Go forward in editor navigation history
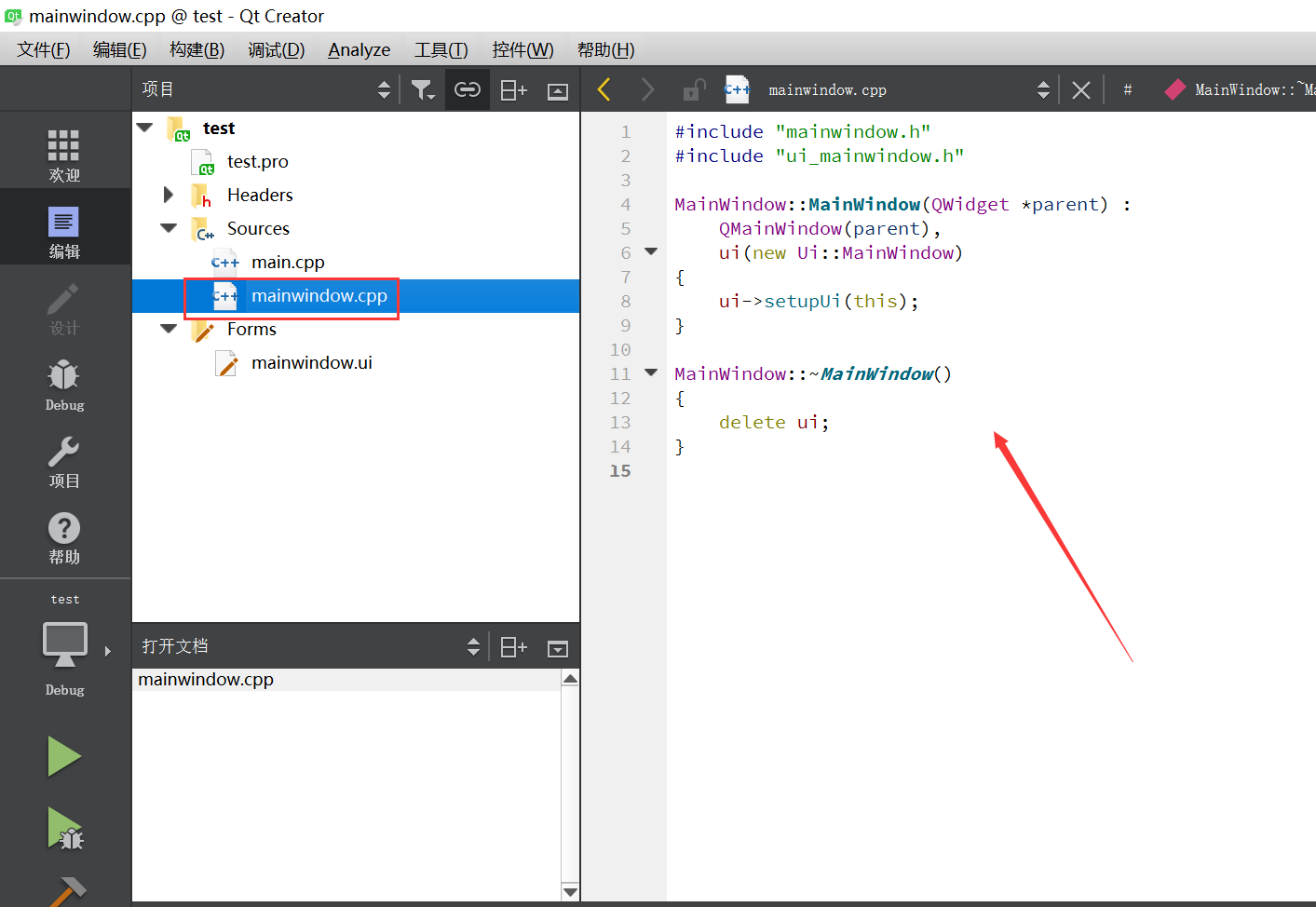Viewport: 1316px width, 907px height. (647, 89)
